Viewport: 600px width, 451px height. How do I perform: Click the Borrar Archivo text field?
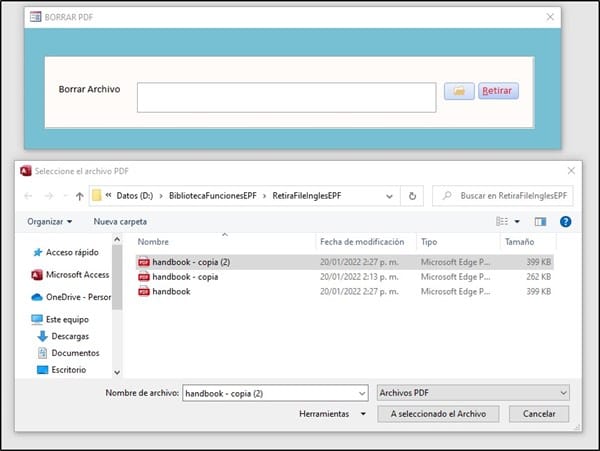tap(286, 97)
